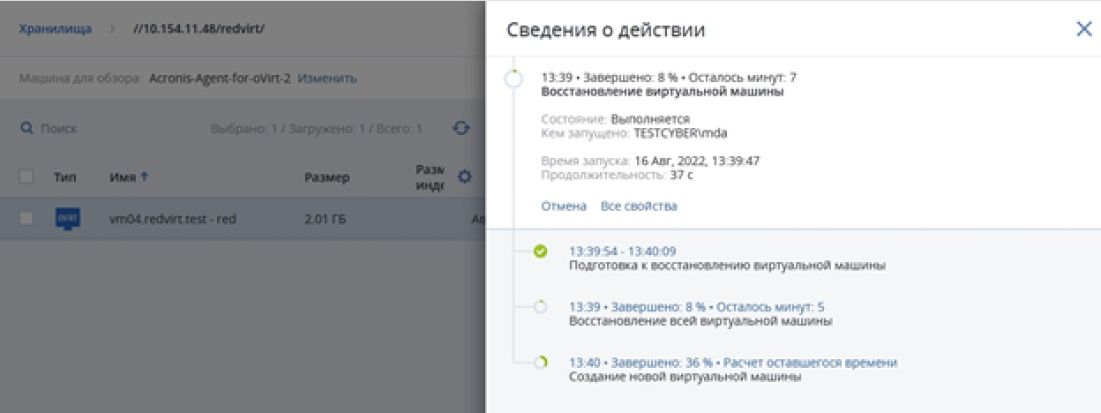The image size is (1101, 413).
Task: Click progress spinner for main recovery activity
Action: pos(513,80)
